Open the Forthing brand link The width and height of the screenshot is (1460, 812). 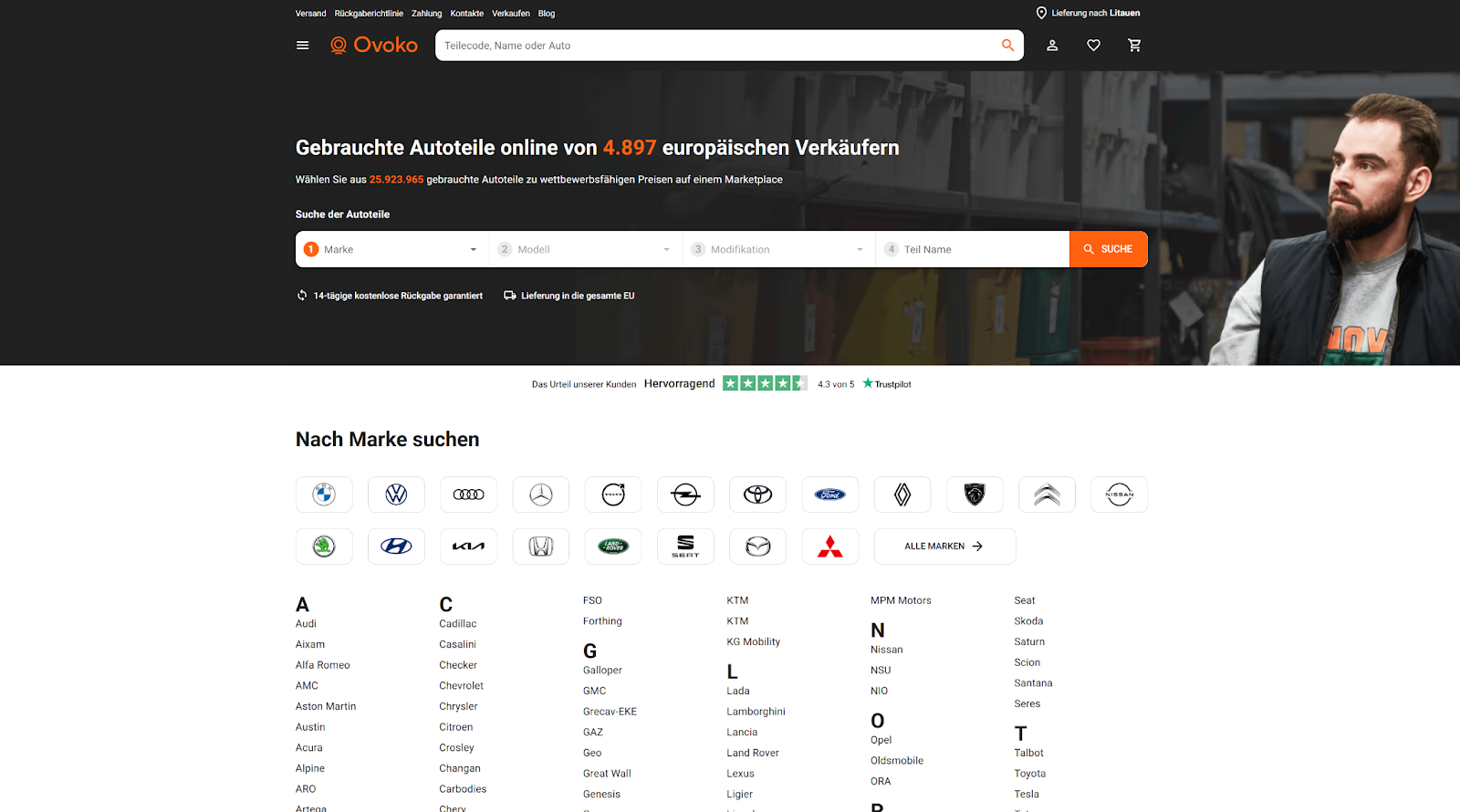602,621
